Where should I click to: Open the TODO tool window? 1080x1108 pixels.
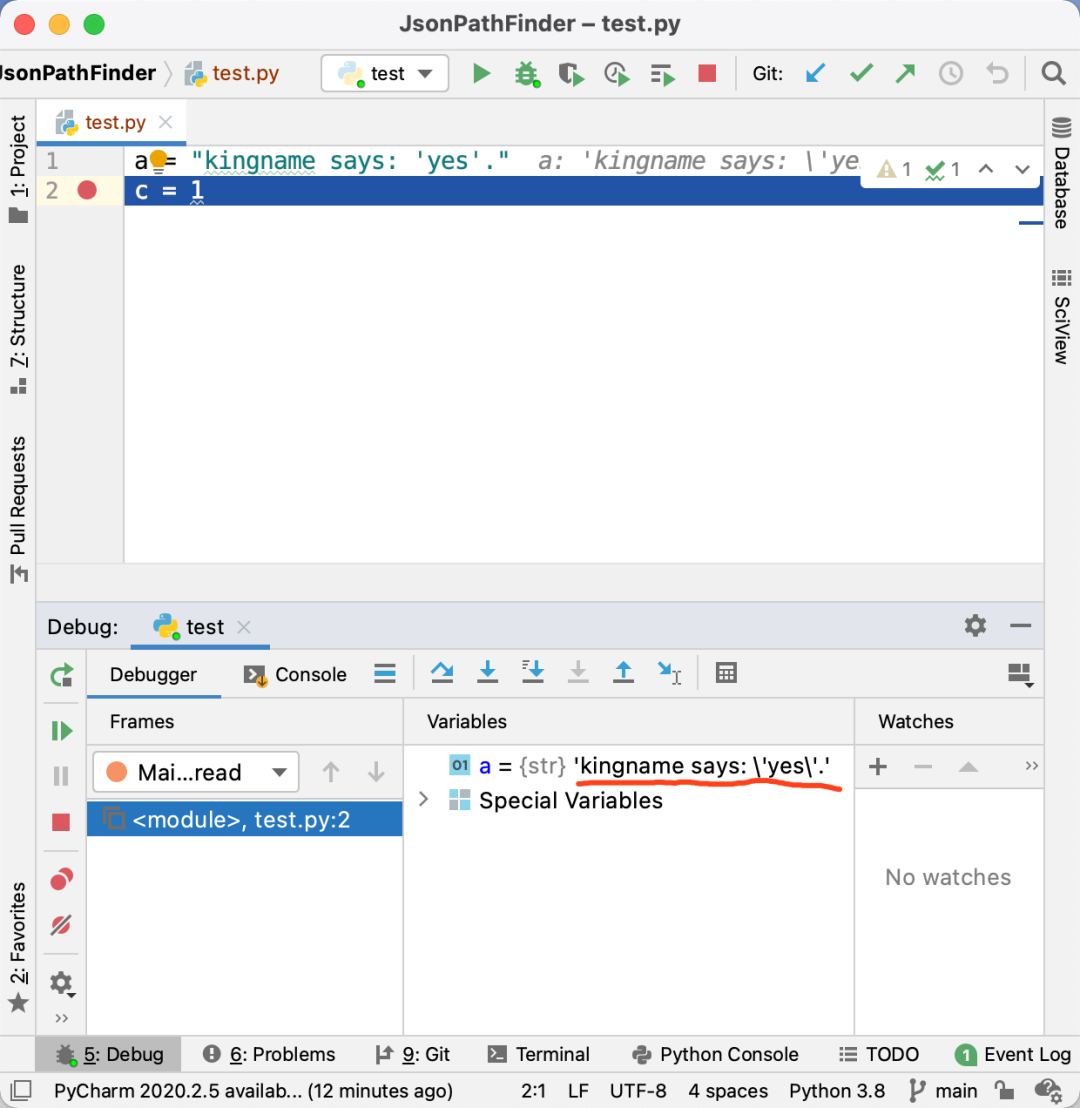tap(879, 1054)
